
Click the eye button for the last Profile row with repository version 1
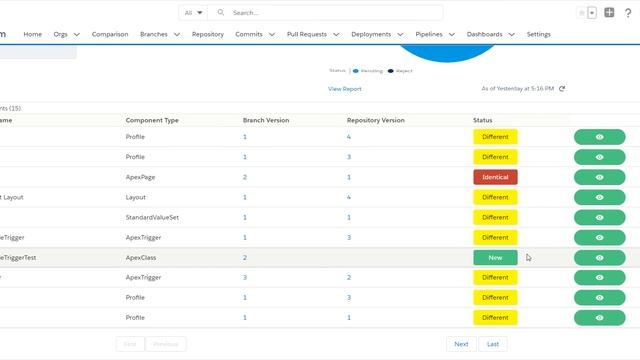[600, 318]
